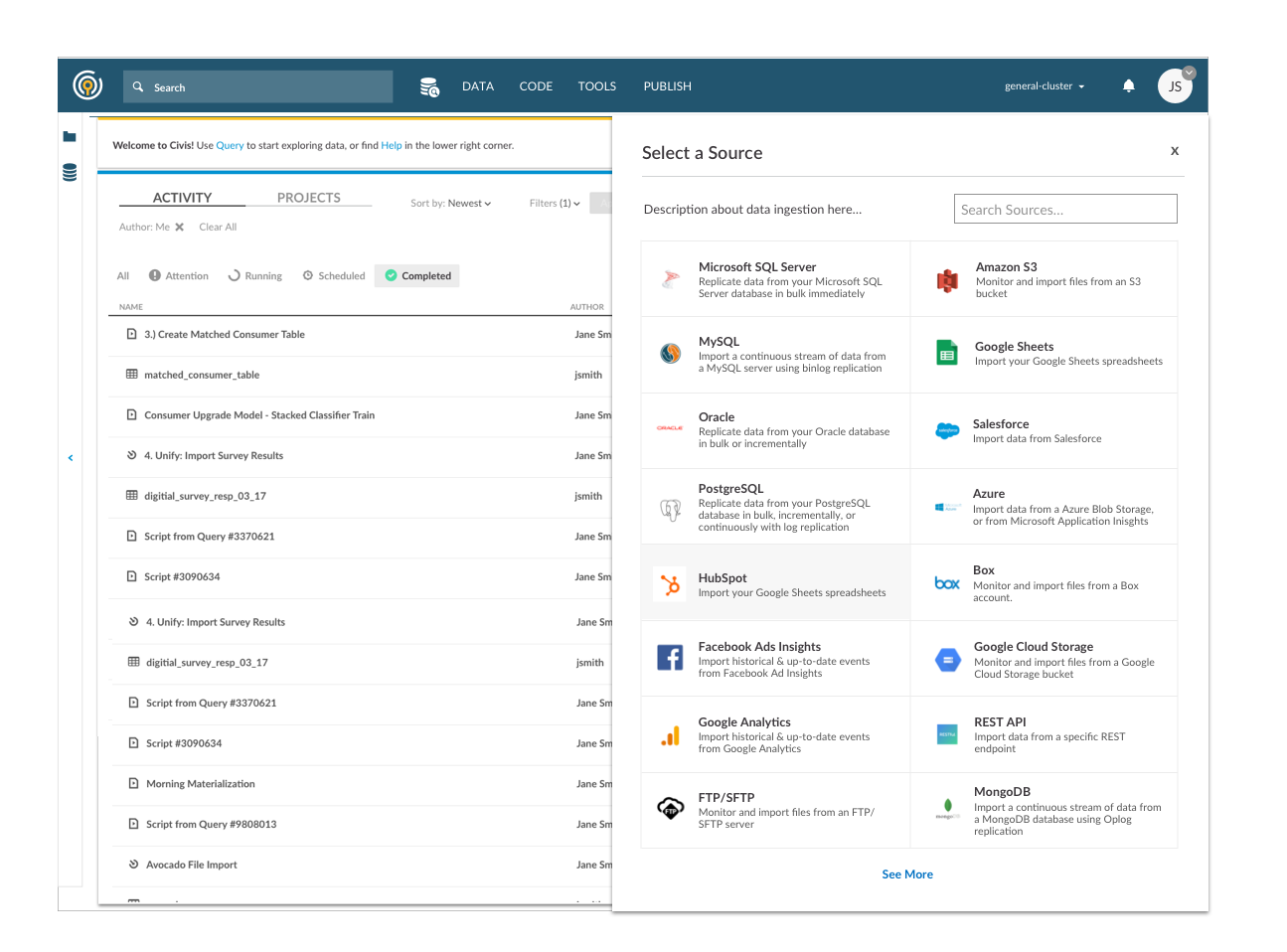Open the matched_consumer_table row
The image size is (1287, 952).
(360, 375)
